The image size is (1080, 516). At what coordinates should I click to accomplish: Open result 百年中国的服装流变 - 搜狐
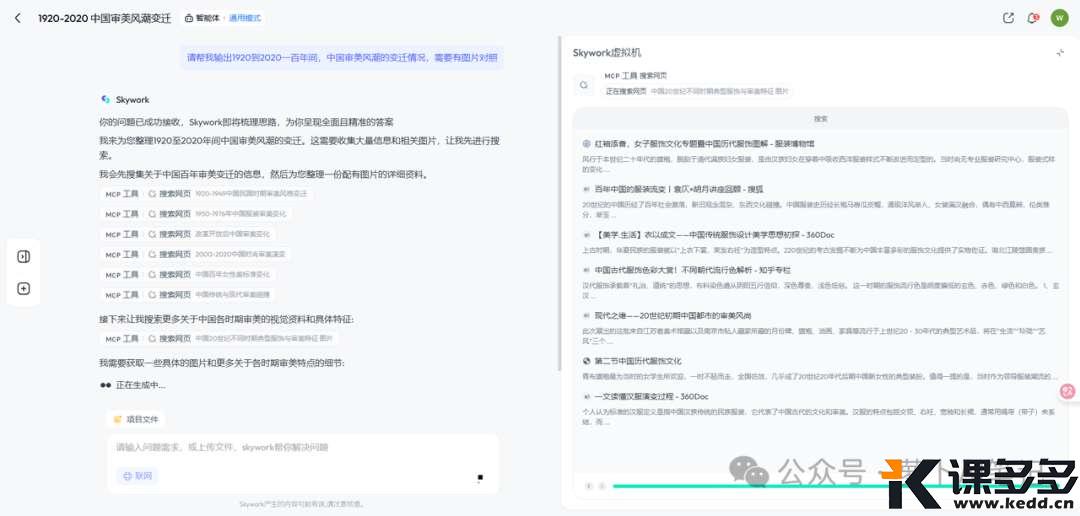(678, 189)
